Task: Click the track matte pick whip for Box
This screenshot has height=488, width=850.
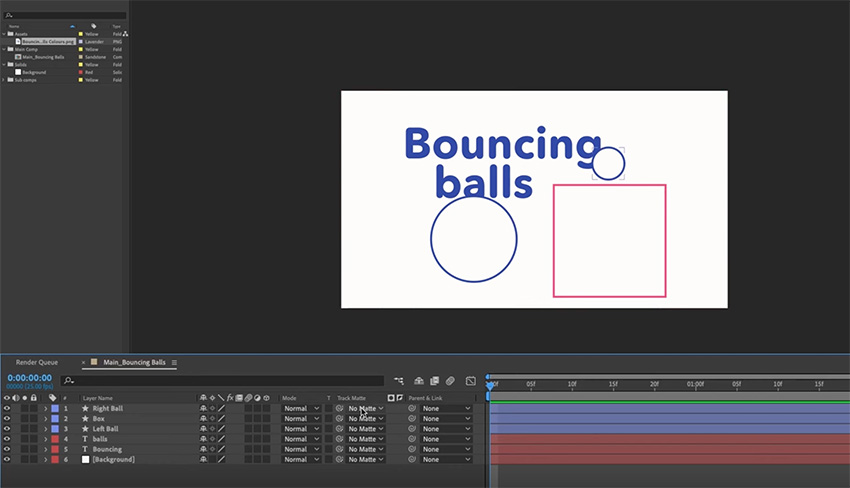Action: [340, 419]
